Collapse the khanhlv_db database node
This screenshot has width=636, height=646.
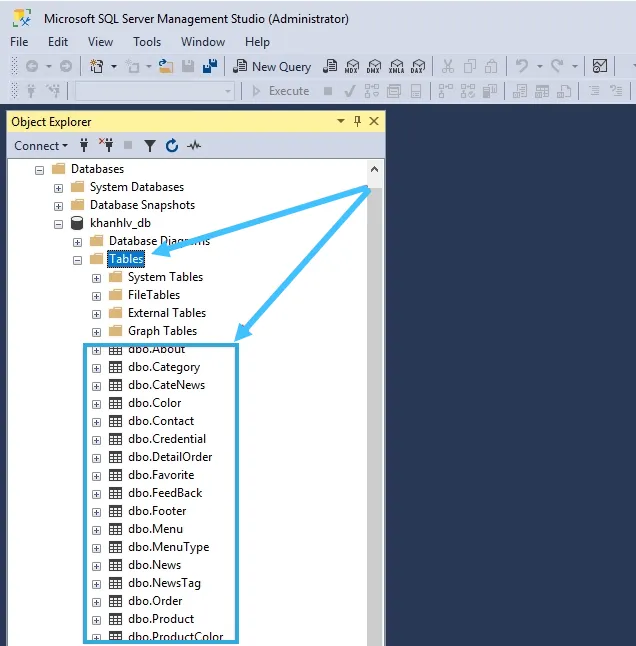(58, 224)
